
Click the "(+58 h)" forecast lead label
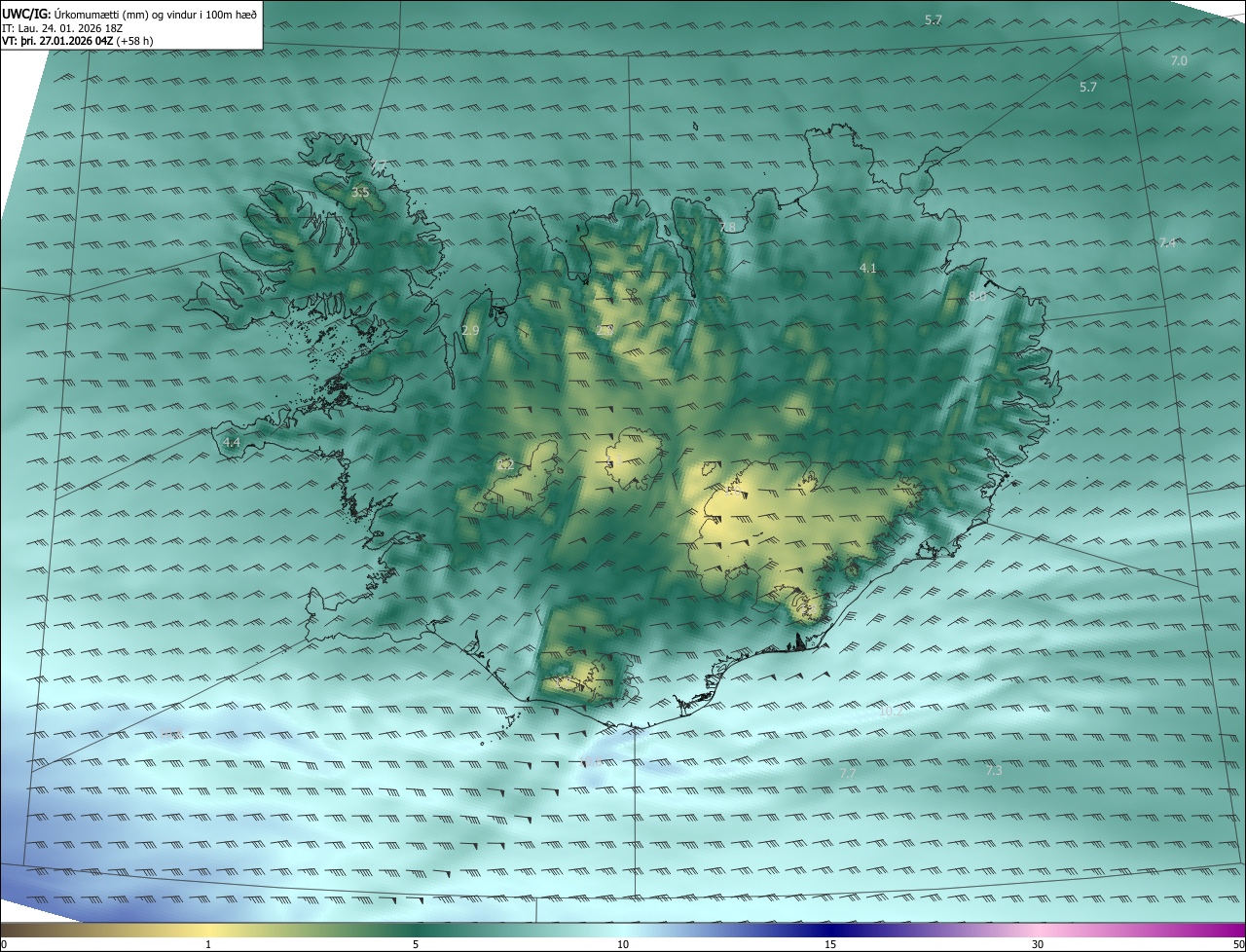pos(134,41)
